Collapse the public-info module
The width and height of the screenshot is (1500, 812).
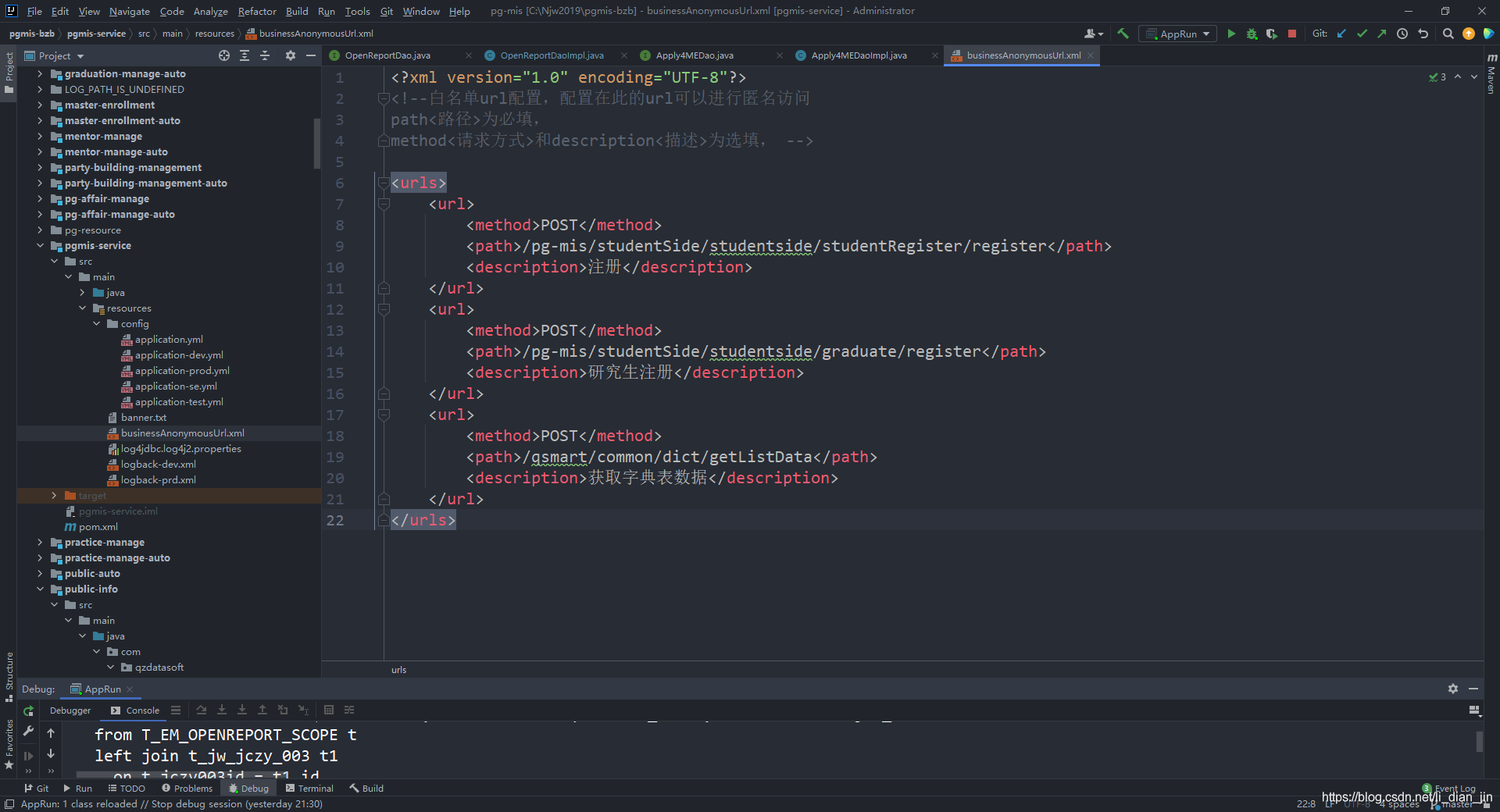[40, 589]
